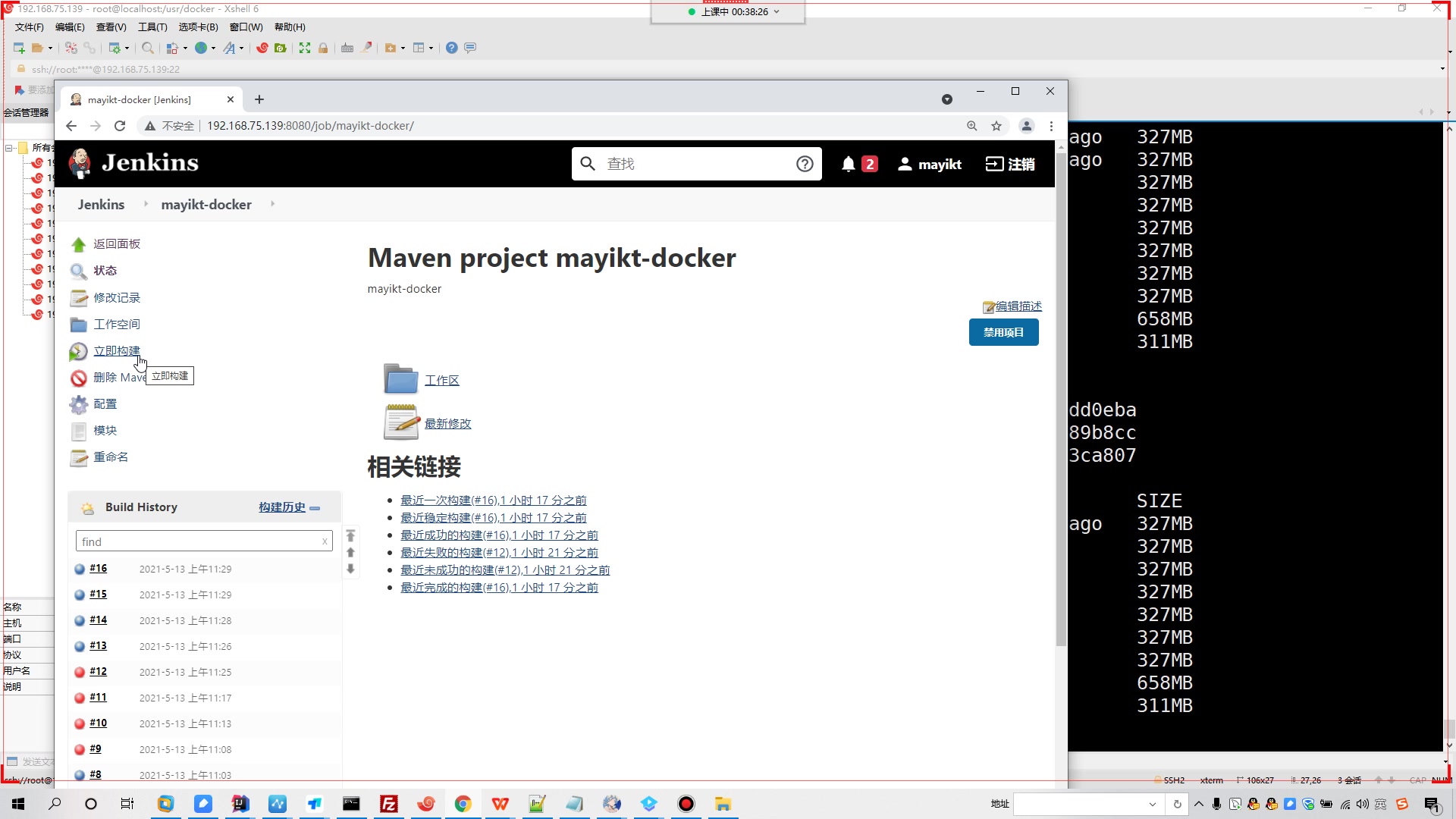Open the mayikt user link
1456x819 pixels.
[x=930, y=164]
